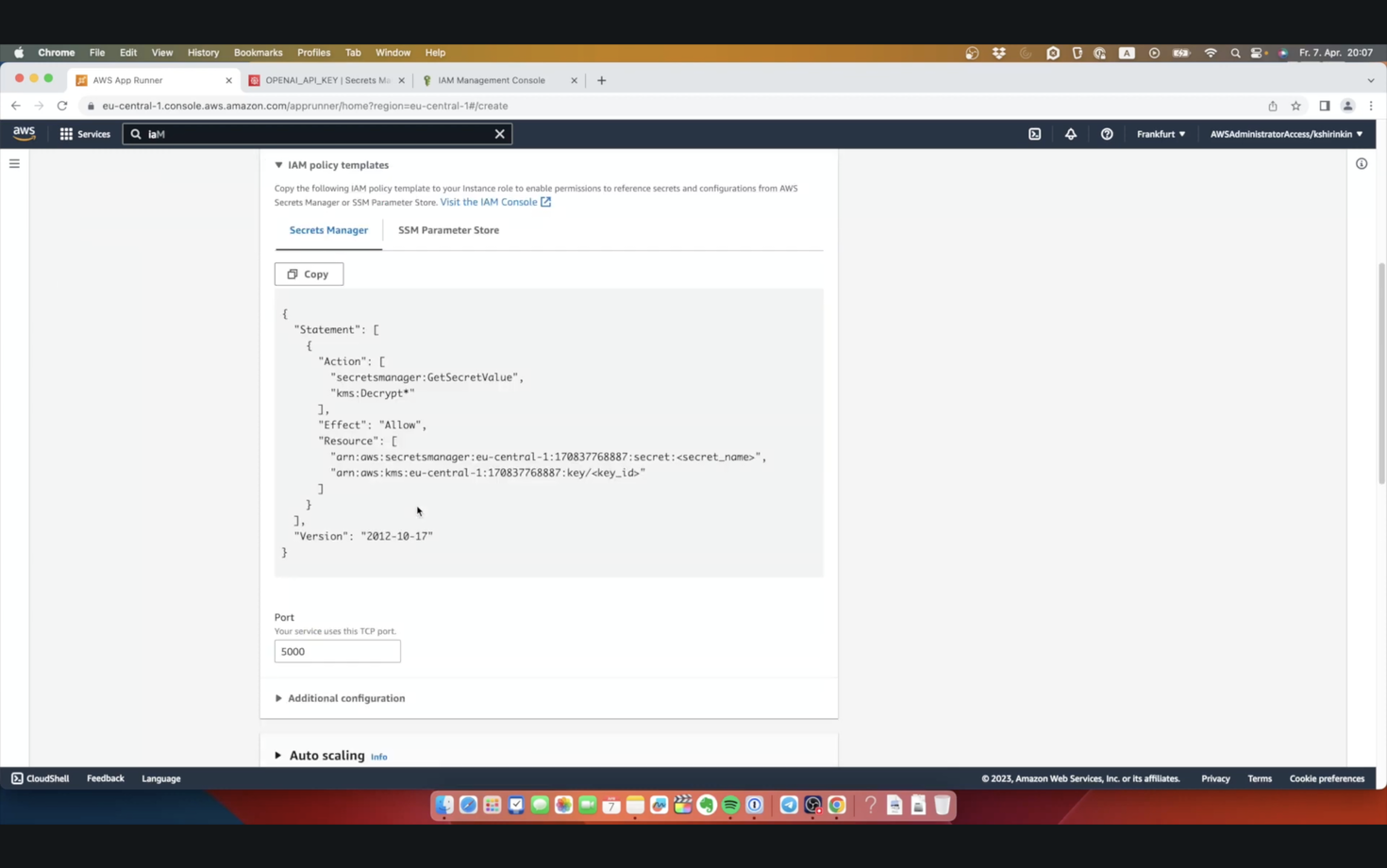Viewport: 1387px width, 868px height.
Task: Open the Wi-Fi menu bar icon
Action: click(1211, 53)
